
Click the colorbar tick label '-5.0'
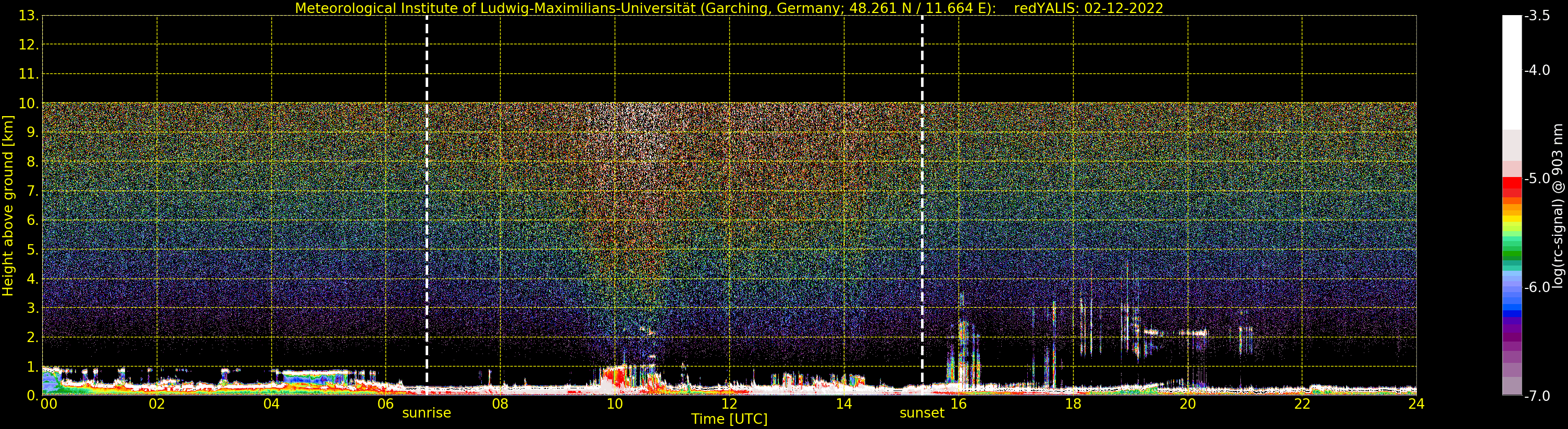click(x=1537, y=179)
